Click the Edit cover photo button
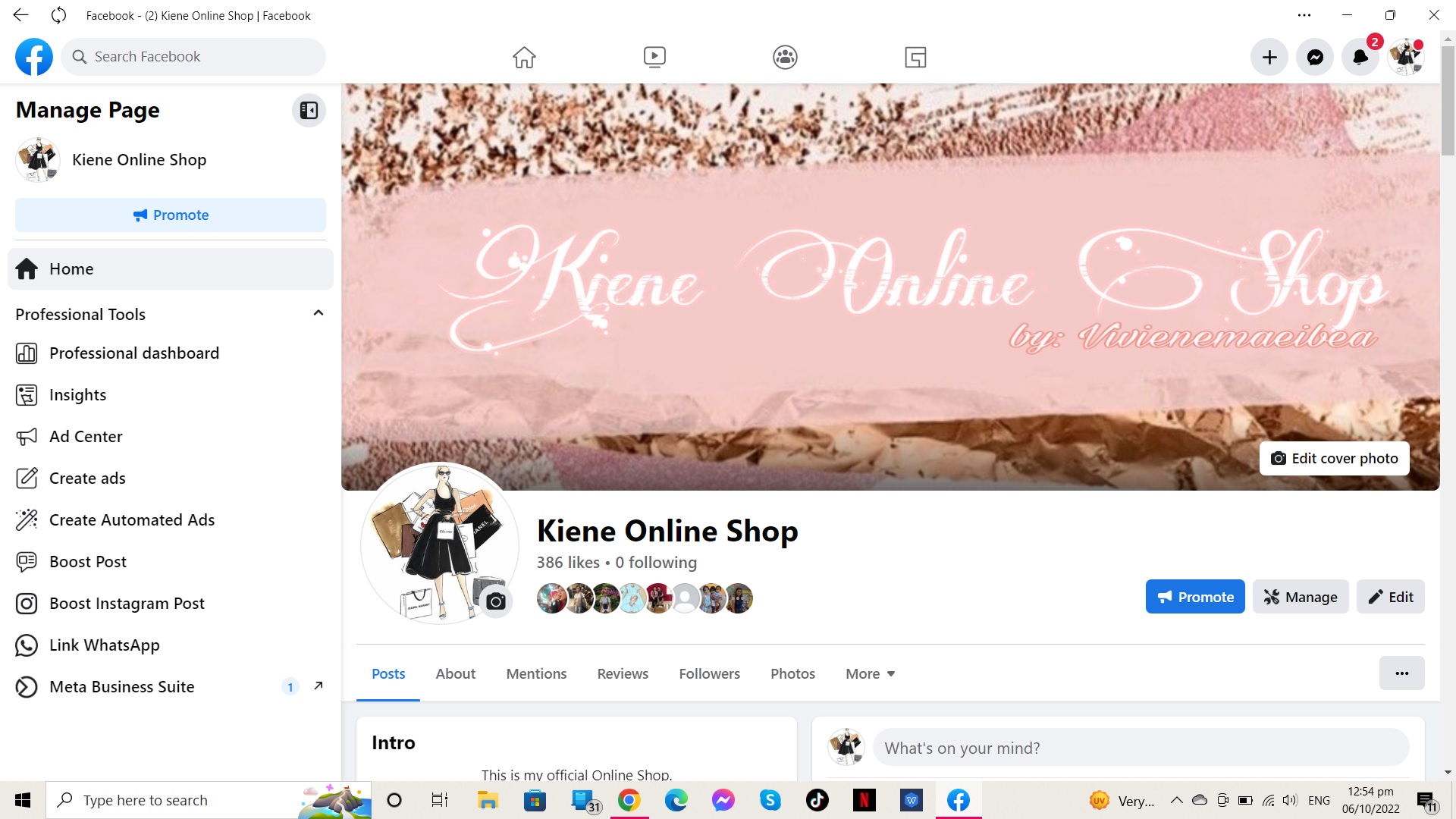This screenshot has height=819, width=1456. point(1334,458)
